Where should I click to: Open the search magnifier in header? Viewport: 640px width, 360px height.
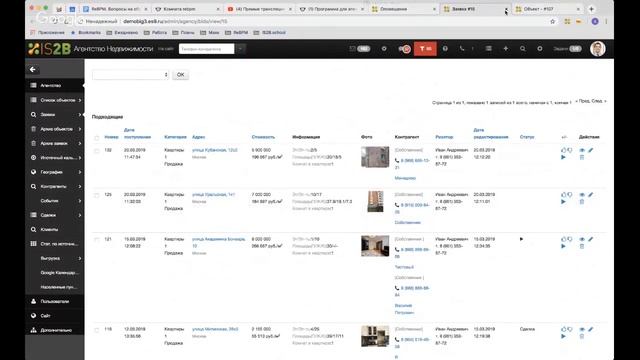522,49
